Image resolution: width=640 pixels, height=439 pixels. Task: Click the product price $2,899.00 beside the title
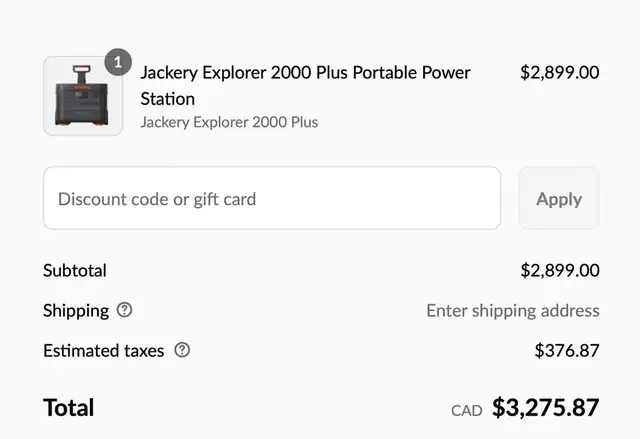(560, 73)
